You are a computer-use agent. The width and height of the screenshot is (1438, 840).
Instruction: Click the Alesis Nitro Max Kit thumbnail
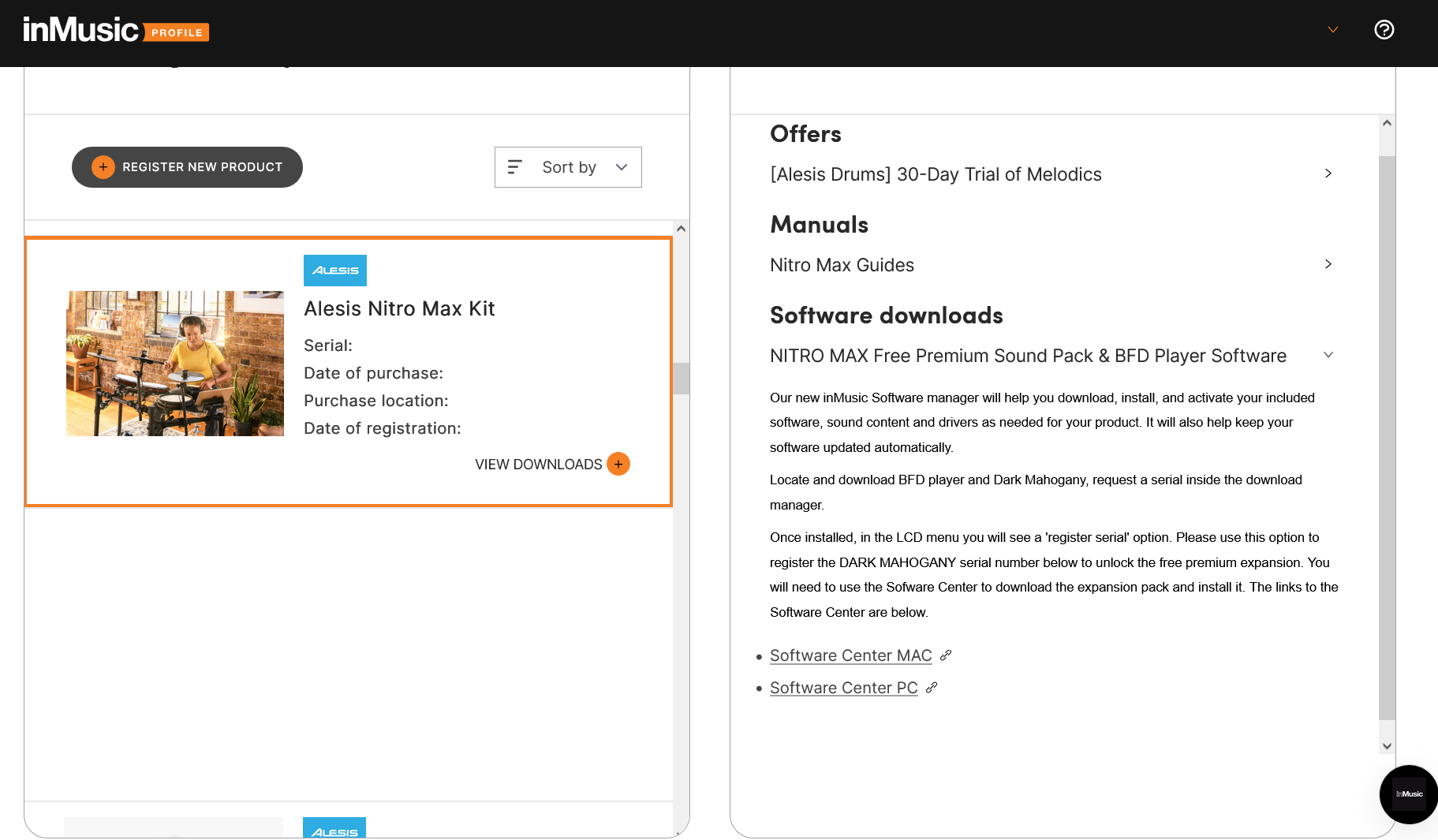[x=175, y=364]
